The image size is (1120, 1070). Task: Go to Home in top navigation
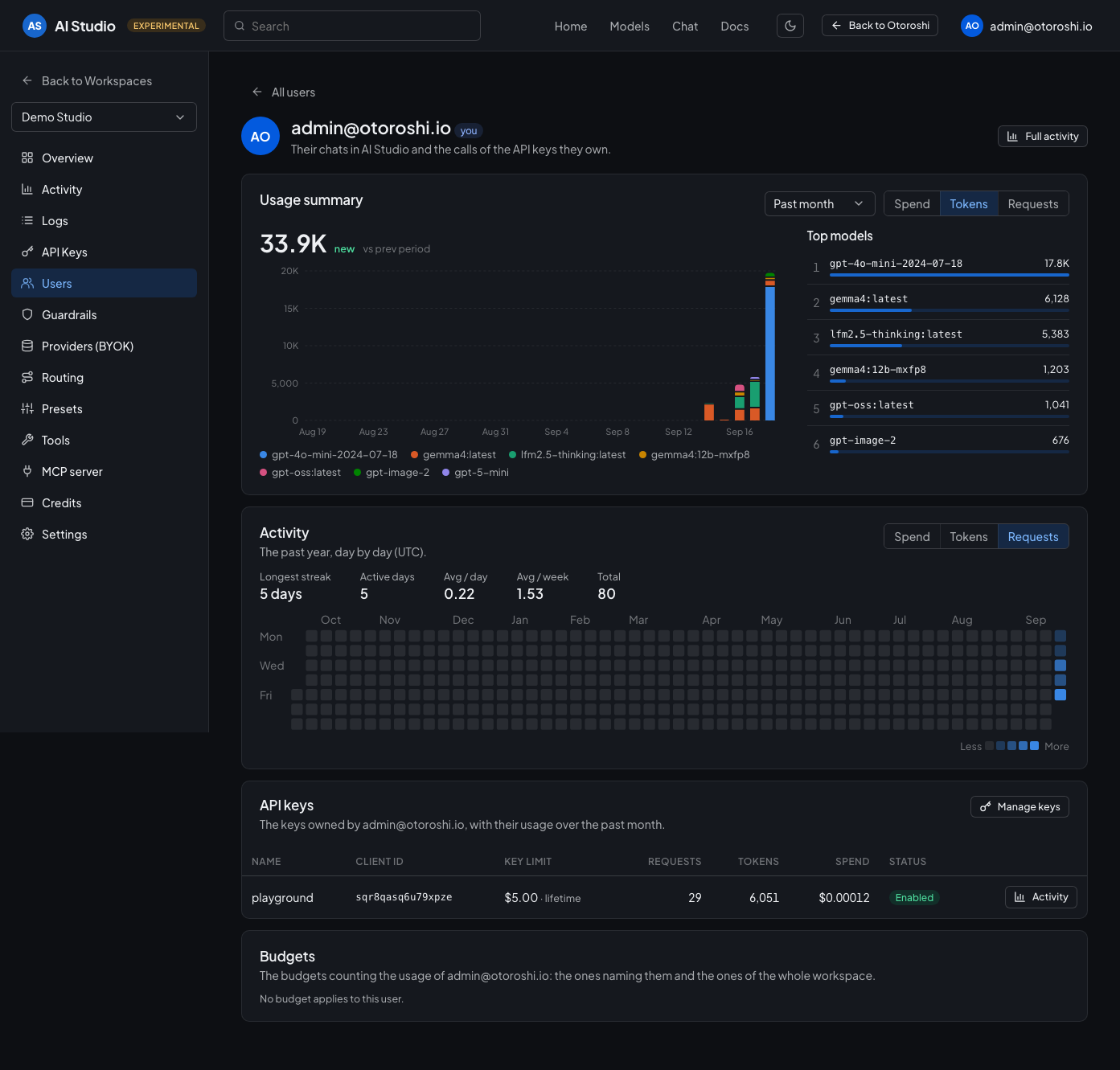[571, 27]
